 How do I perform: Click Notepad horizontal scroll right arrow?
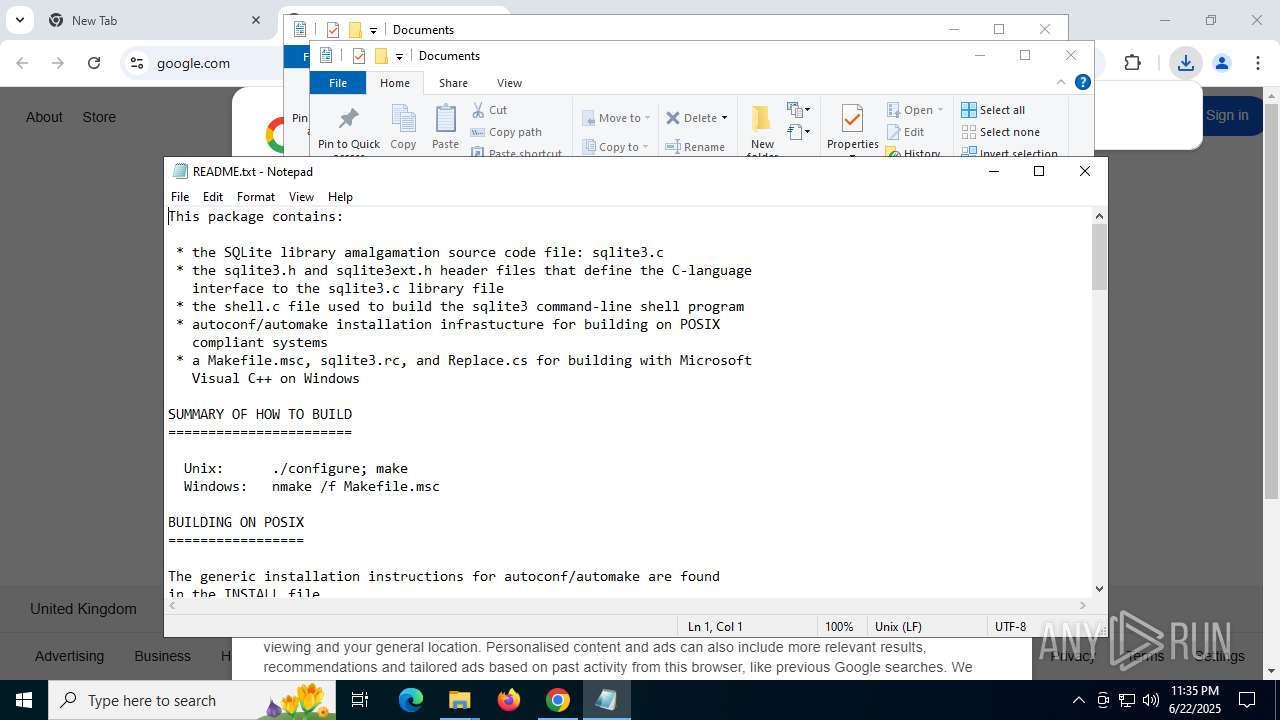click(x=1083, y=605)
